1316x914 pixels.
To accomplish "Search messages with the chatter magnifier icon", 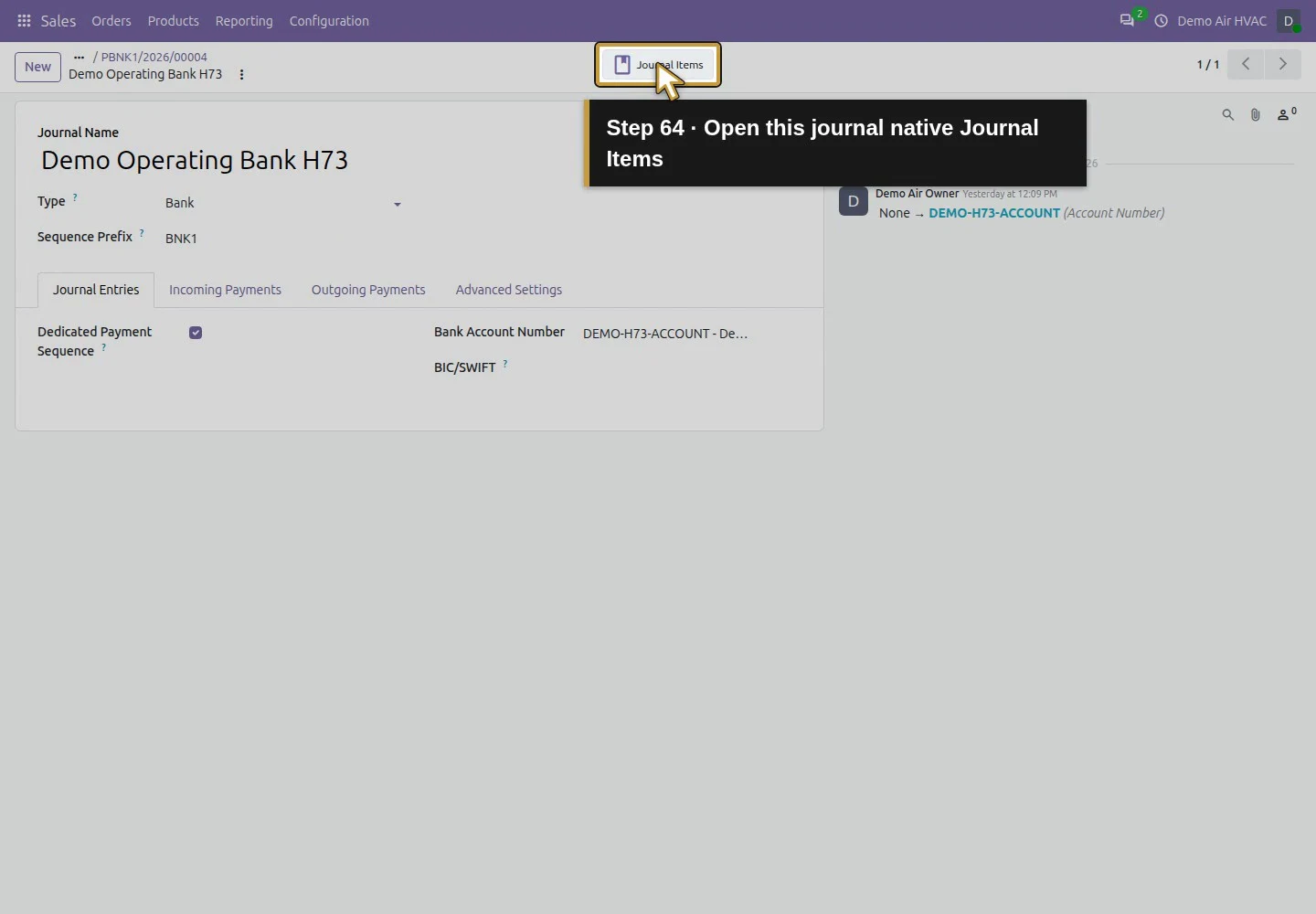I will click(x=1227, y=115).
